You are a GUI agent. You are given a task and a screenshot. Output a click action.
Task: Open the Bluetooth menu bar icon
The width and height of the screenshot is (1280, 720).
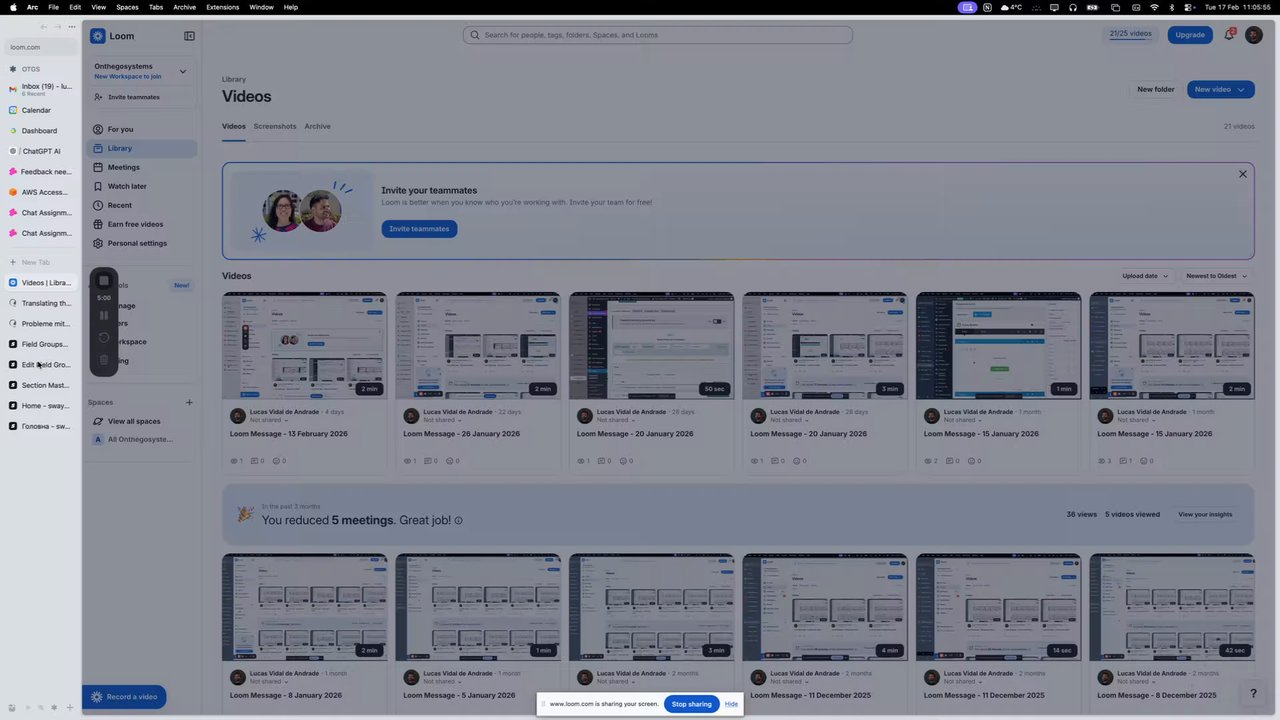pos(1173,7)
